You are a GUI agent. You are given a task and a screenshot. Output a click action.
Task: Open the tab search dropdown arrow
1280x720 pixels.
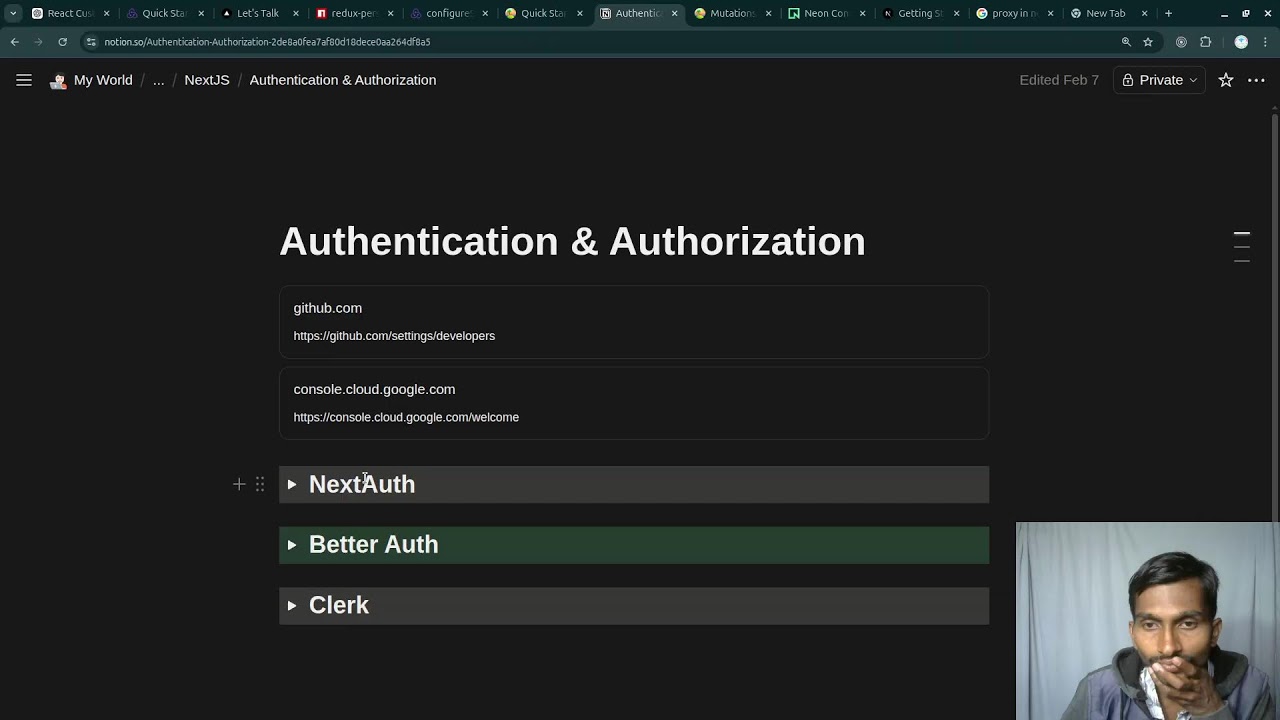[13, 13]
